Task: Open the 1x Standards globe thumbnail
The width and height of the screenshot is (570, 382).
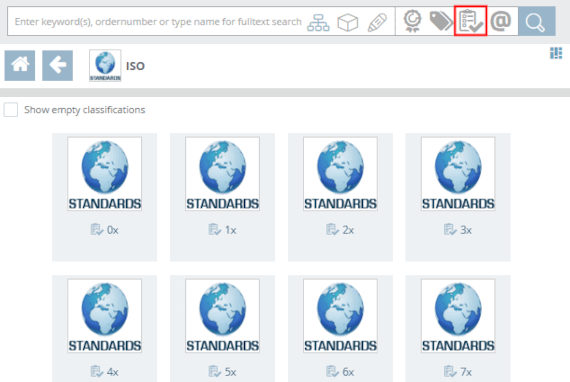Action: pyautogui.click(x=222, y=174)
